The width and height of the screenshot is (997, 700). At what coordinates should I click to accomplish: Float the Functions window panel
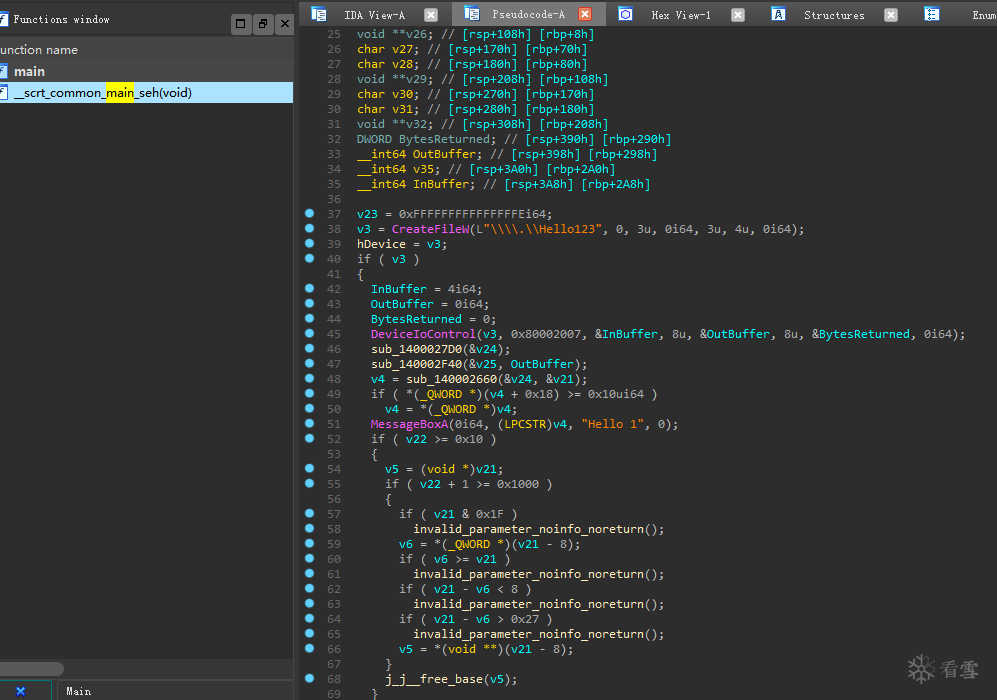pyautogui.click(x=262, y=23)
